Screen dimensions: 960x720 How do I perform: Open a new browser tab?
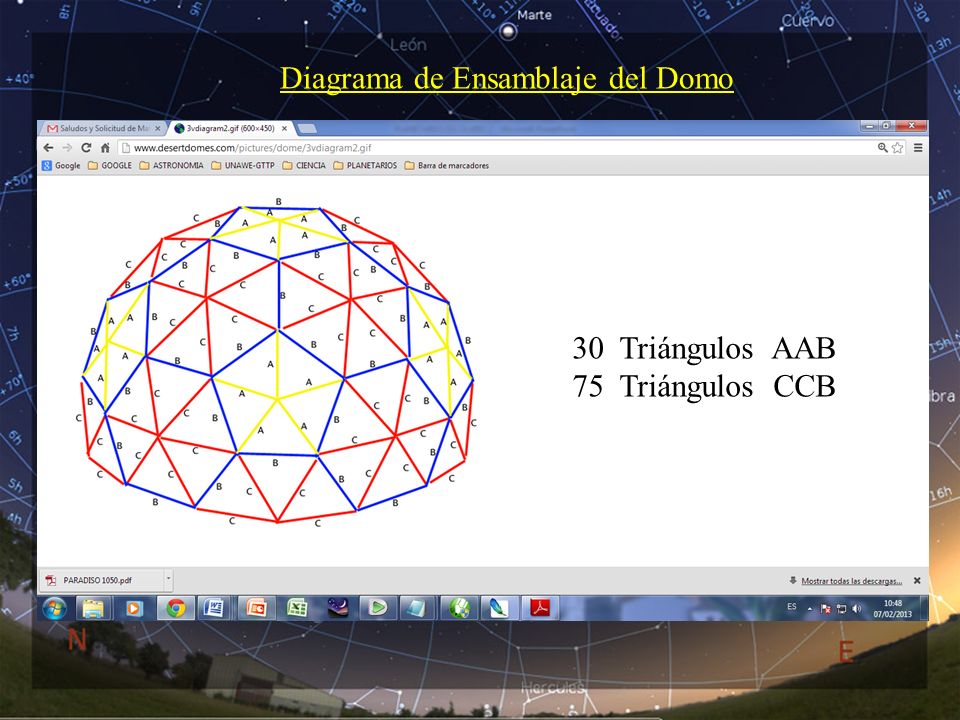[306, 129]
